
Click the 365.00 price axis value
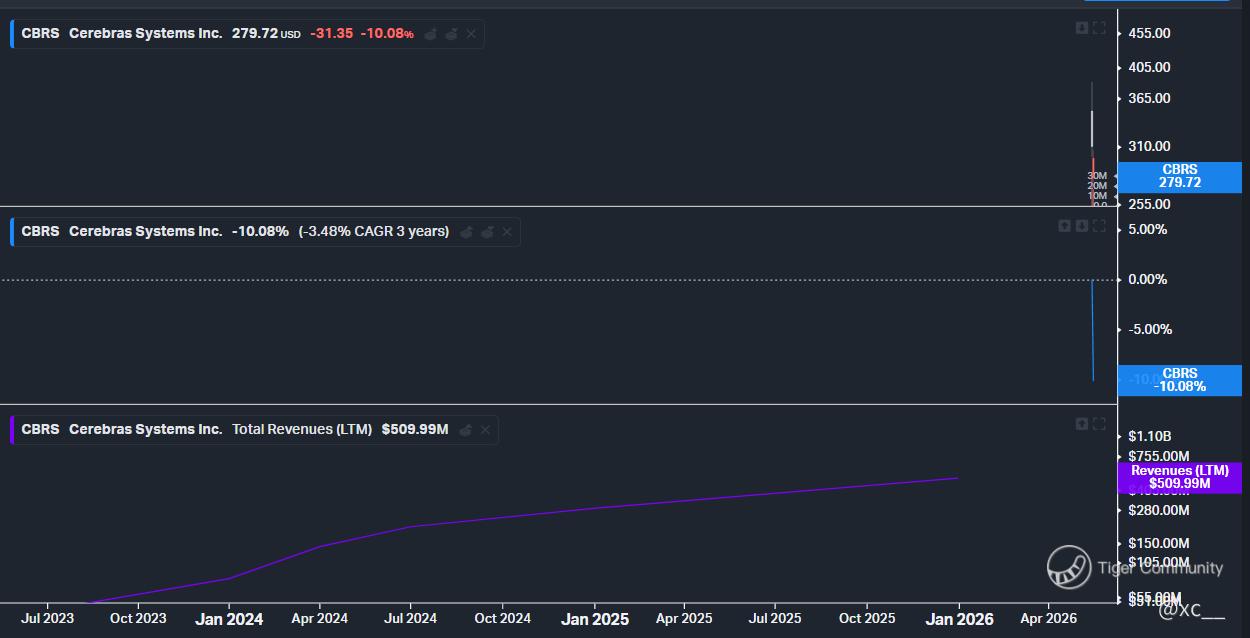1149,98
